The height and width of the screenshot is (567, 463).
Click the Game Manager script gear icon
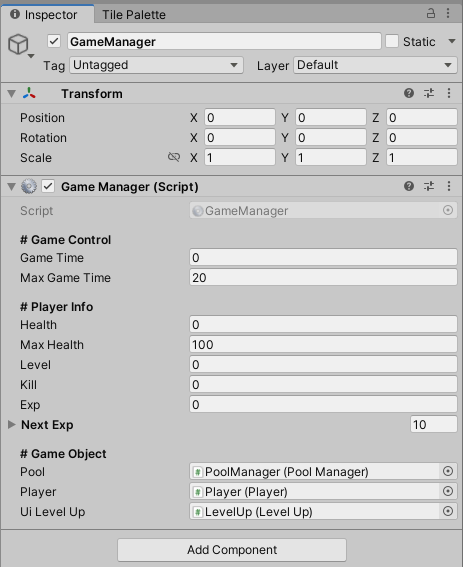coord(29,186)
